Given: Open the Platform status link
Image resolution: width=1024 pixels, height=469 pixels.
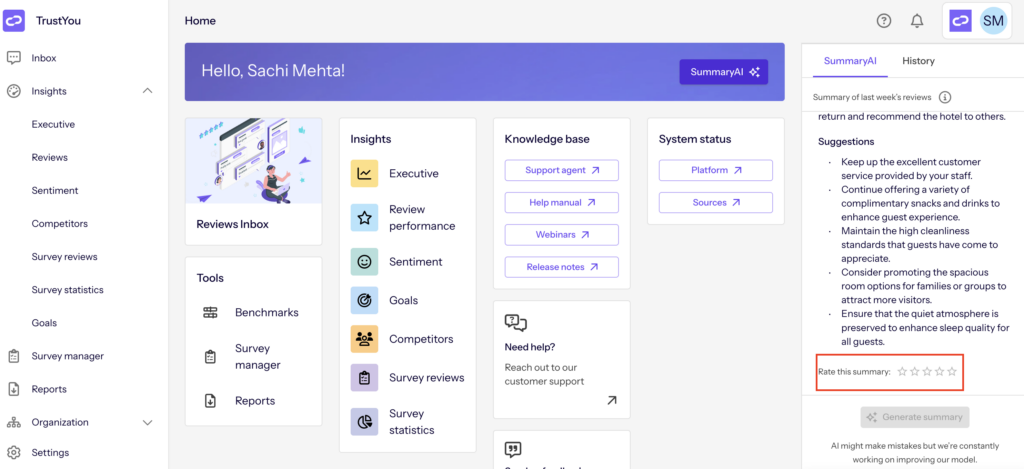Looking at the screenshot, I should pos(716,170).
